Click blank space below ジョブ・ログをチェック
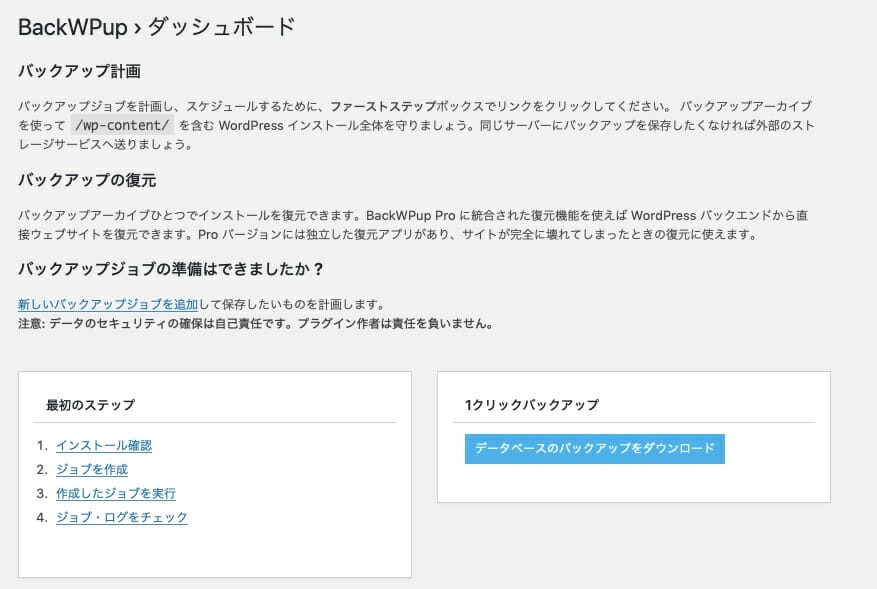 click(215, 551)
